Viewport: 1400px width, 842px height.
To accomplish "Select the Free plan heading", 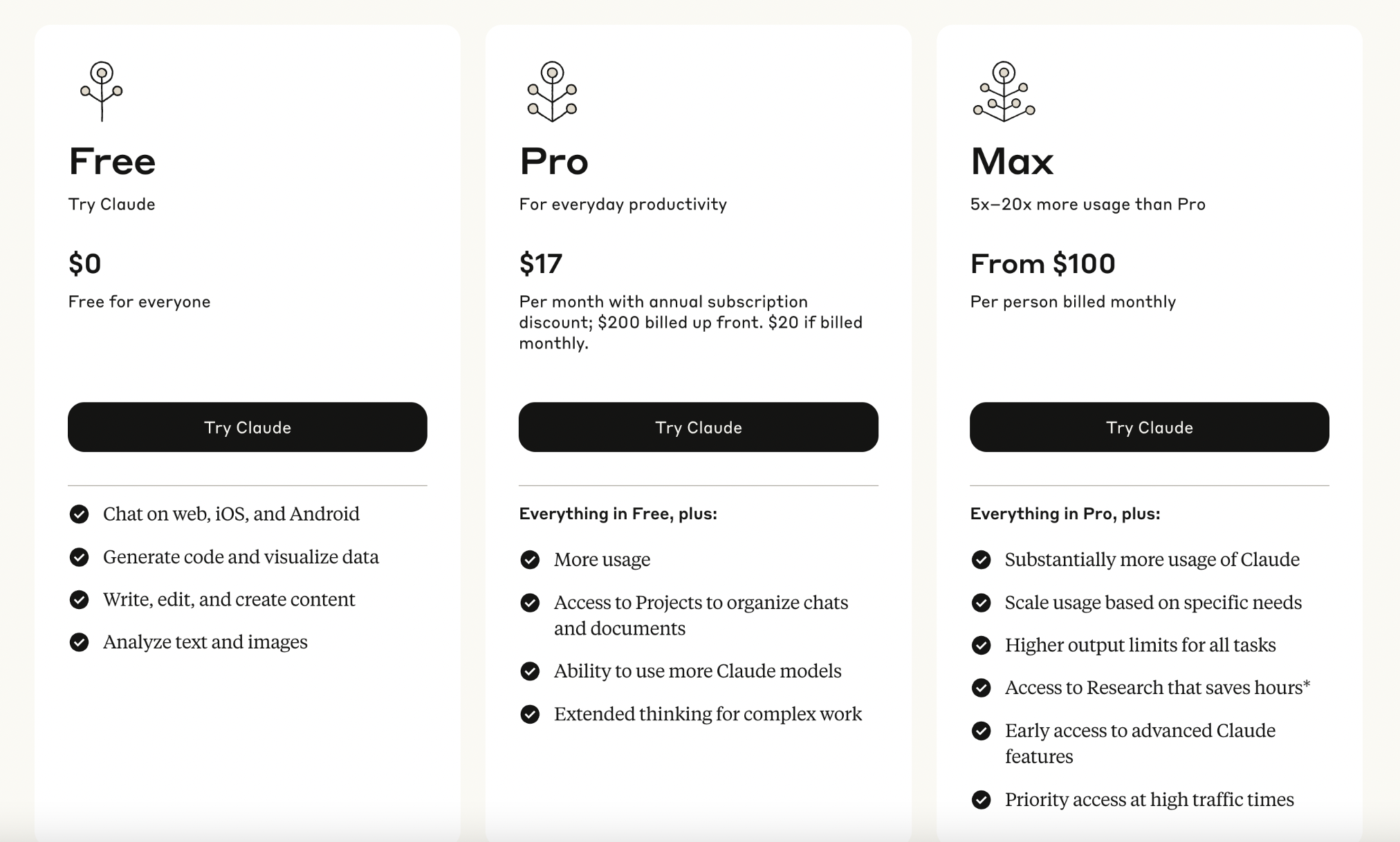I will pos(112,161).
